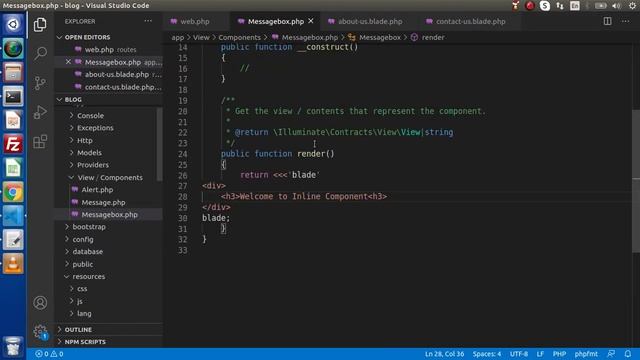
Task: Open Visual Studio Code dock icon
Action: coord(13,216)
